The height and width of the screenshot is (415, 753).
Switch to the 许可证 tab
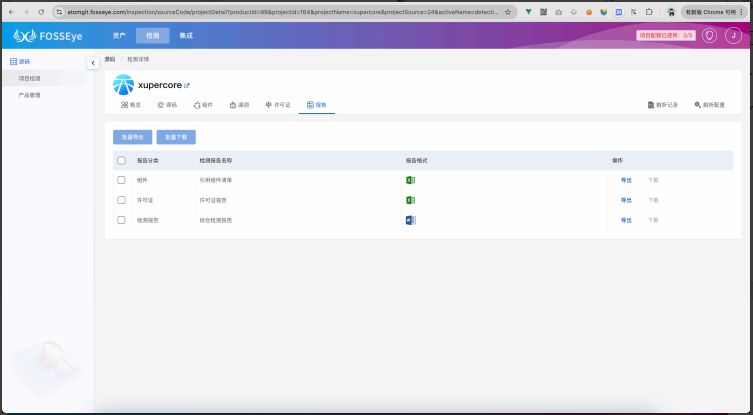coord(278,105)
